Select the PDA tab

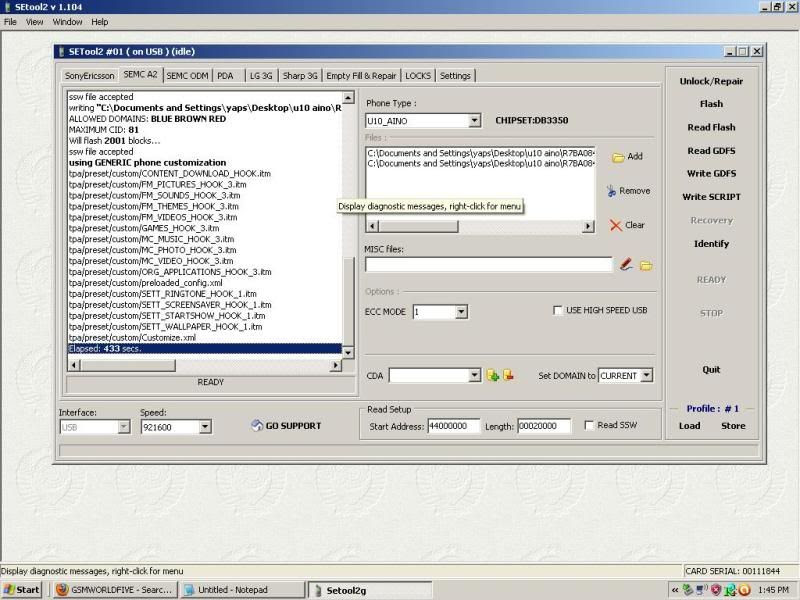[226, 76]
